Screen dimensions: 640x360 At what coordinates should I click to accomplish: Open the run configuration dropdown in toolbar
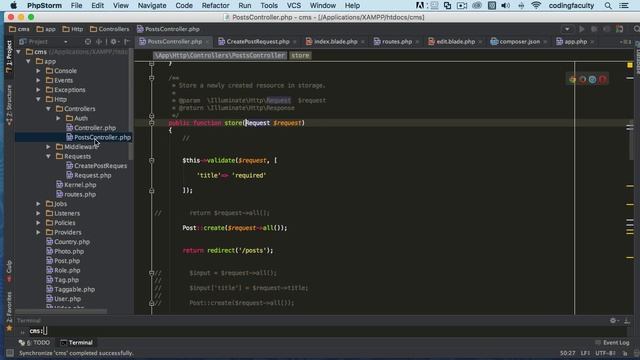(567, 29)
